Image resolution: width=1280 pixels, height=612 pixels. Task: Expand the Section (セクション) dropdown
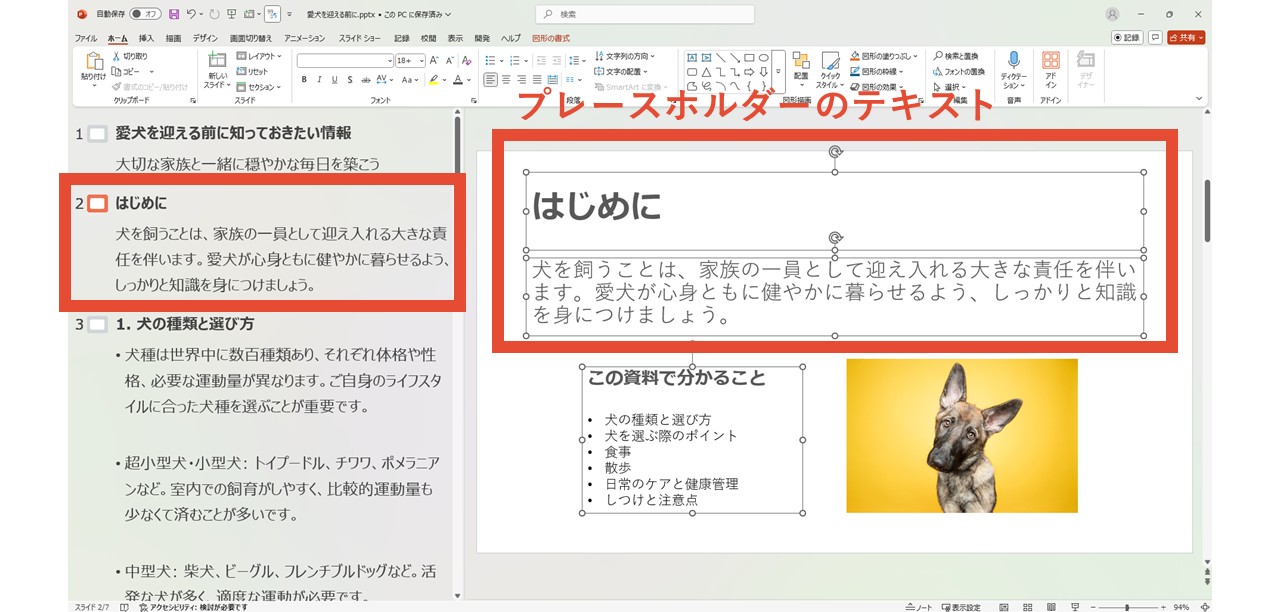pyautogui.click(x=260, y=87)
